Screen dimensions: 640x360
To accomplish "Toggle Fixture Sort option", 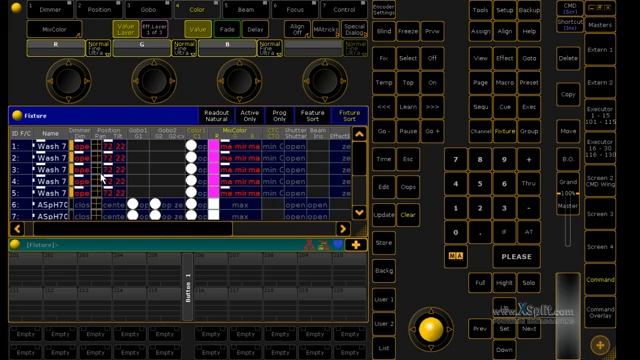I will [349, 116].
